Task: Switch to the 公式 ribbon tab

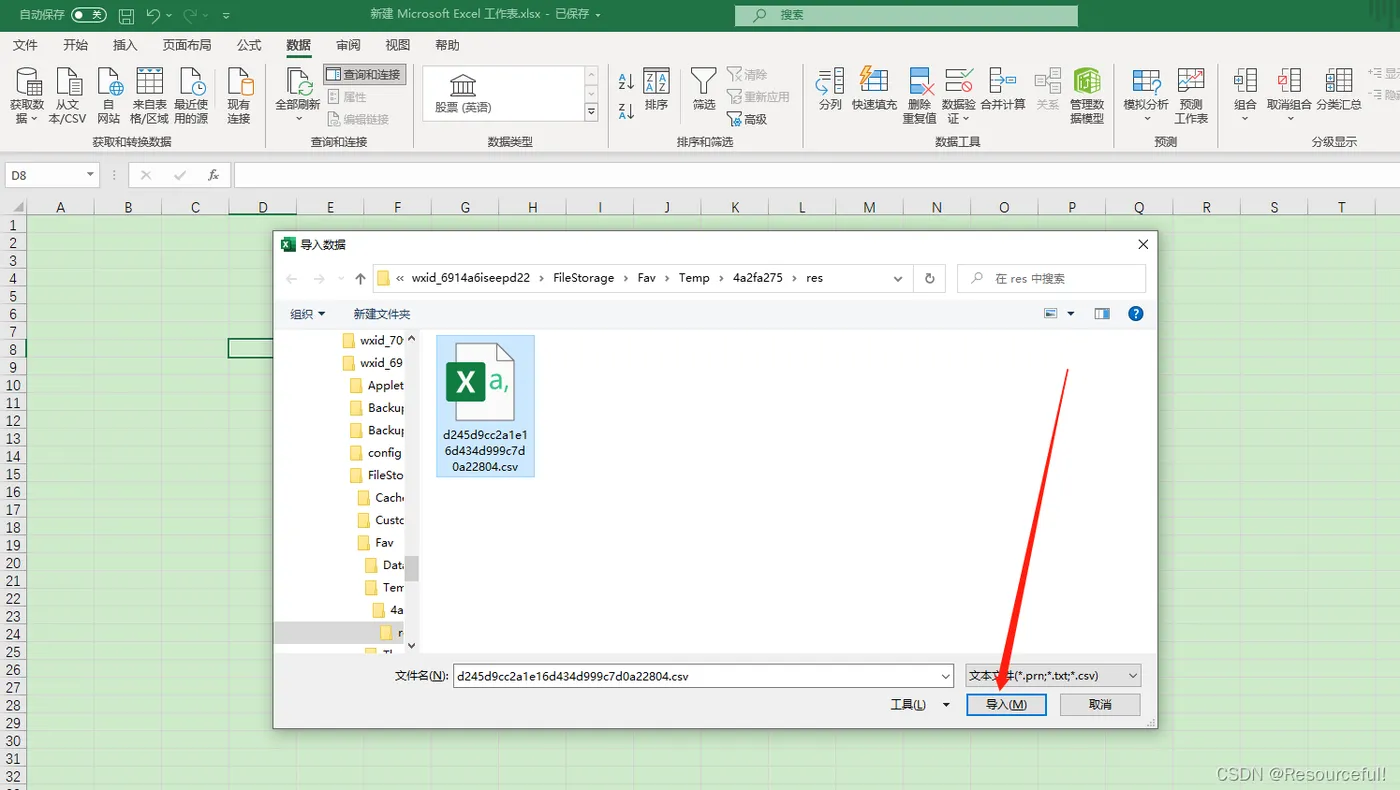Action: 249,45
